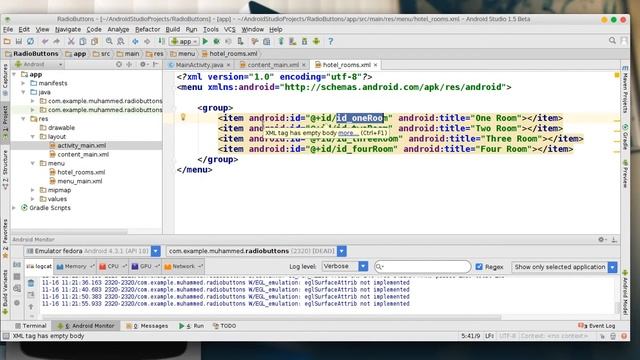640x360 pixels.
Task: Open the Terminal tool window button
Action: (31, 326)
